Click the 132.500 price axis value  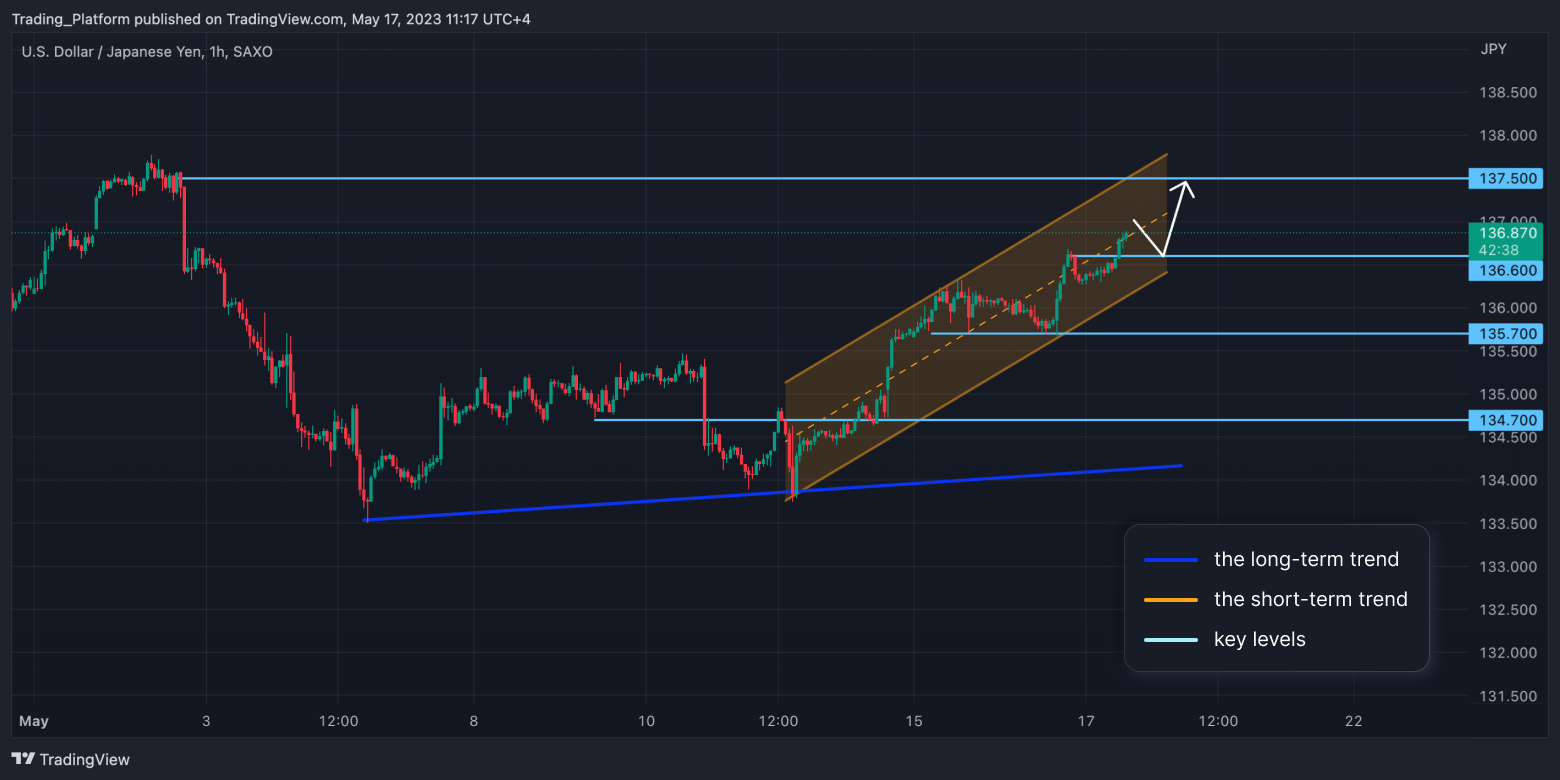click(x=1507, y=610)
